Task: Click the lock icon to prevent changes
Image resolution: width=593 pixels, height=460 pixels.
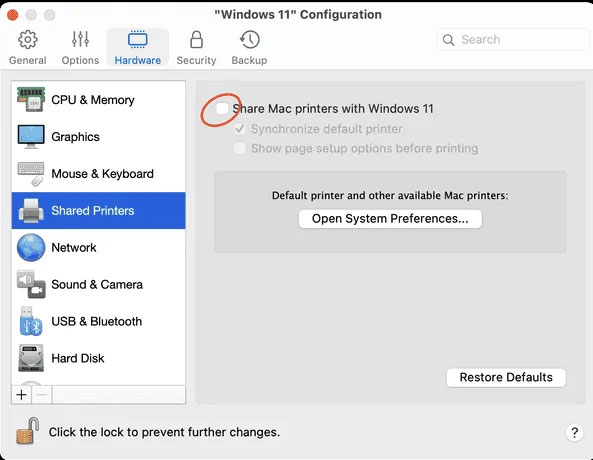Action: coord(28,431)
